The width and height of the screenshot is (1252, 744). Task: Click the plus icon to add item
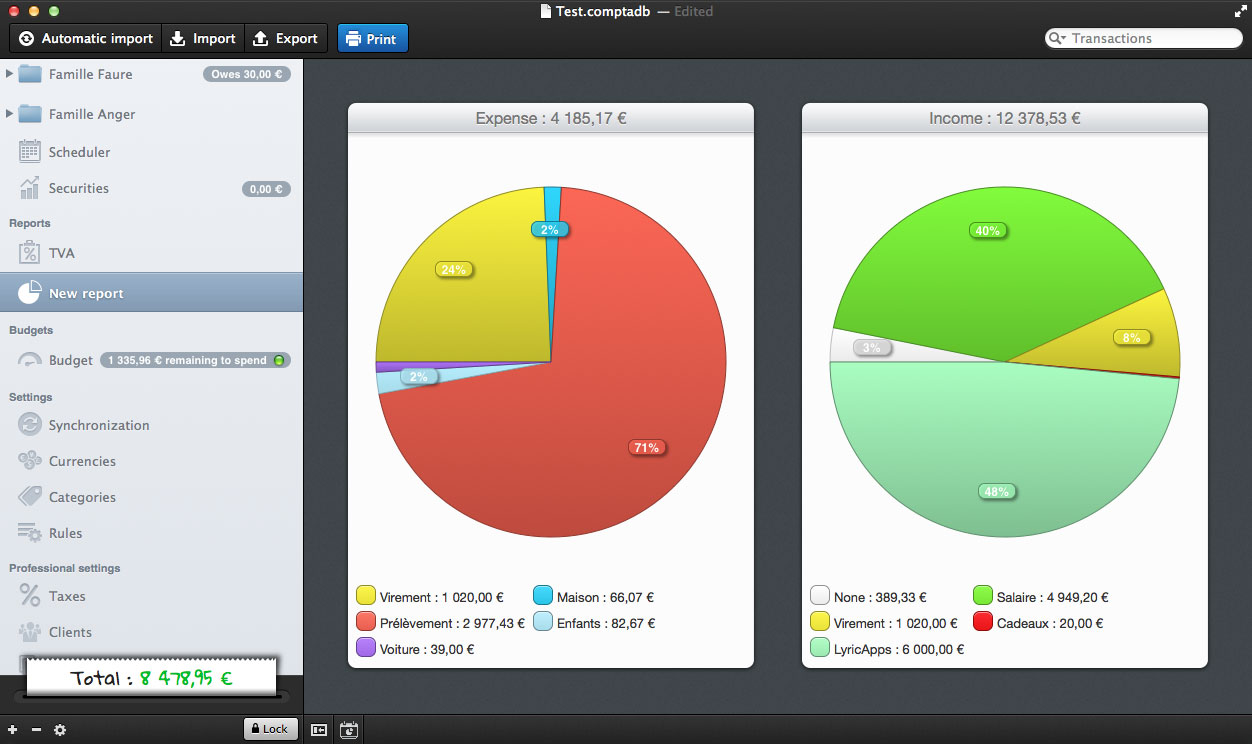13,730
